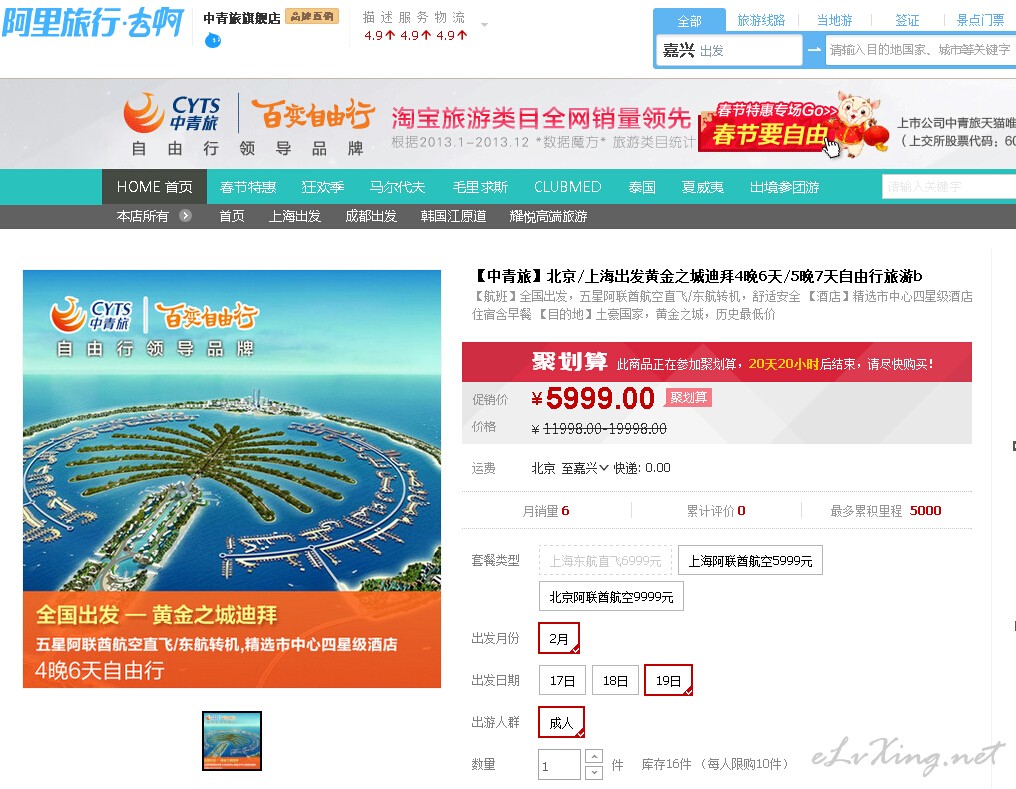Click the 首页 link in the sub-navigation

(x=232, y=216)
